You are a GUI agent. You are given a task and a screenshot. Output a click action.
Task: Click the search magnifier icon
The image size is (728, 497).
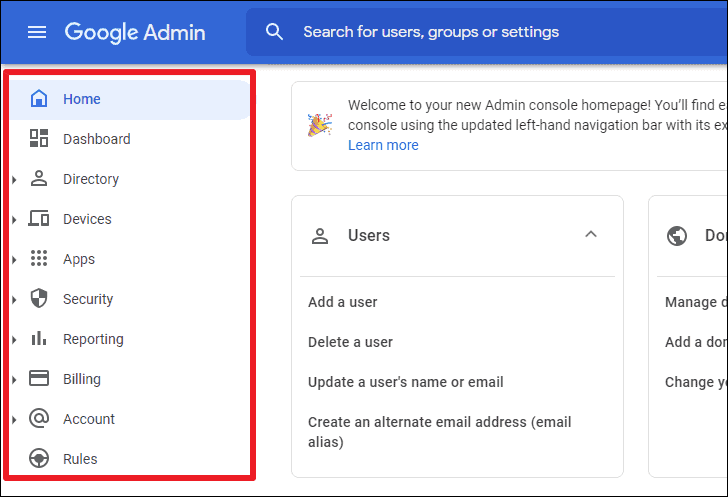pos(274,32)
